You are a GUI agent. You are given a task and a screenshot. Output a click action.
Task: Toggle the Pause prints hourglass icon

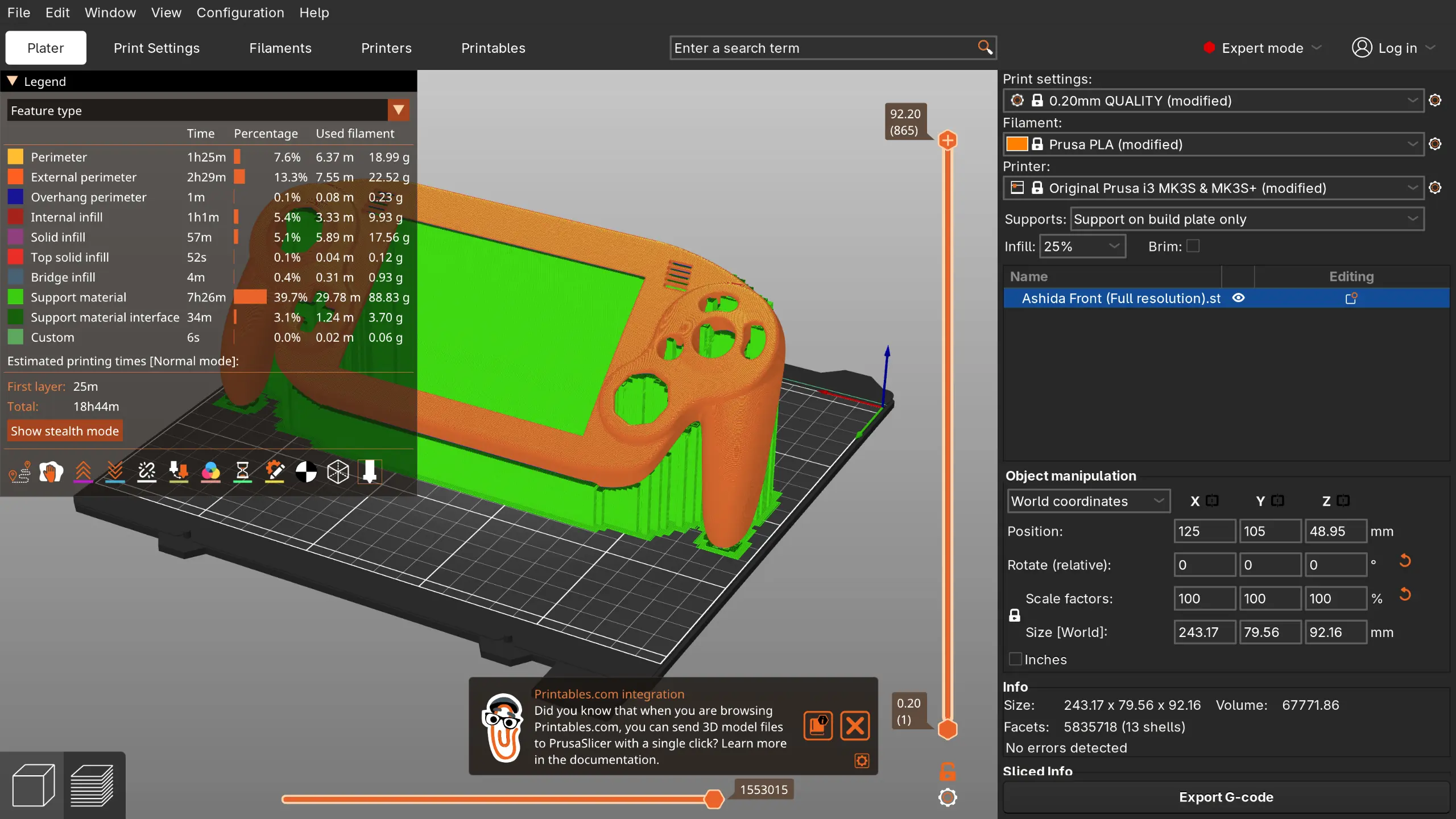click(242, 472)
